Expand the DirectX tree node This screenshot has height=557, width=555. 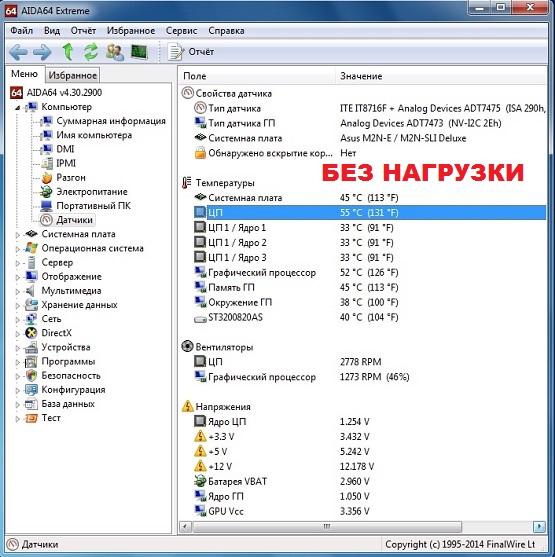click(x=17, y=334)
